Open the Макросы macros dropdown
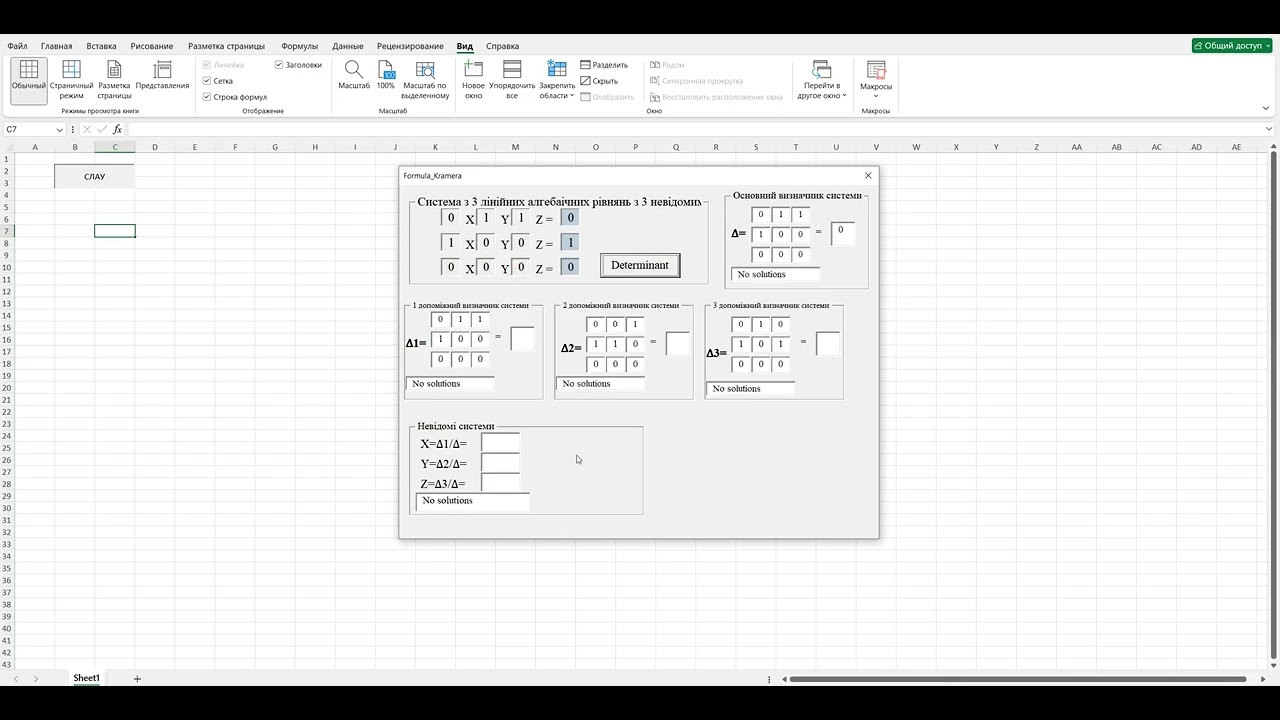1280x720 pixels. point(876,79)
